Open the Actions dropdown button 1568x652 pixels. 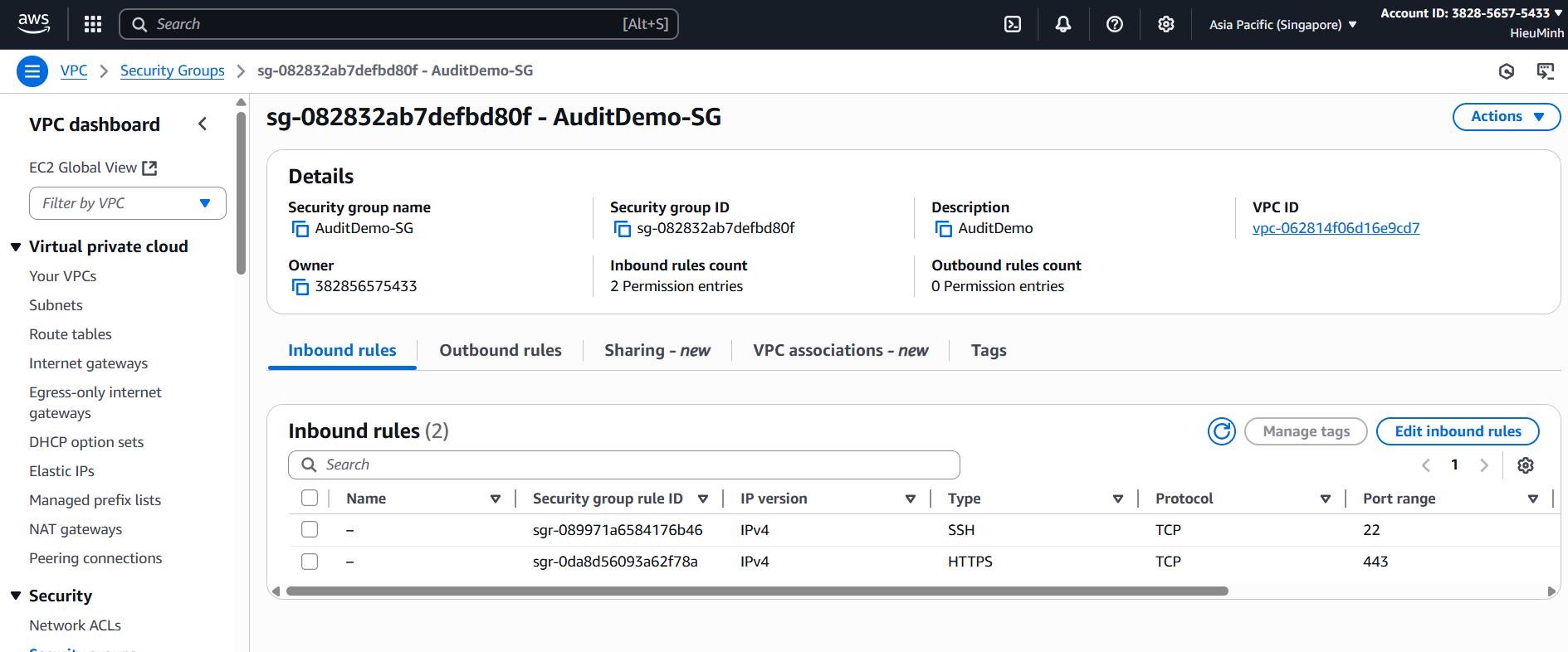[1507, 117]
